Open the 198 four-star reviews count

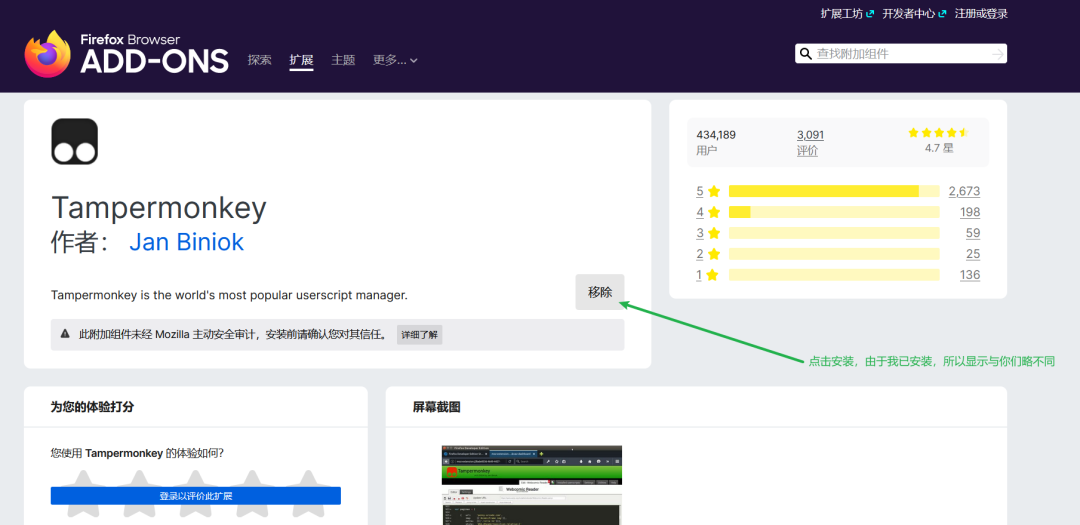(970, 212)
